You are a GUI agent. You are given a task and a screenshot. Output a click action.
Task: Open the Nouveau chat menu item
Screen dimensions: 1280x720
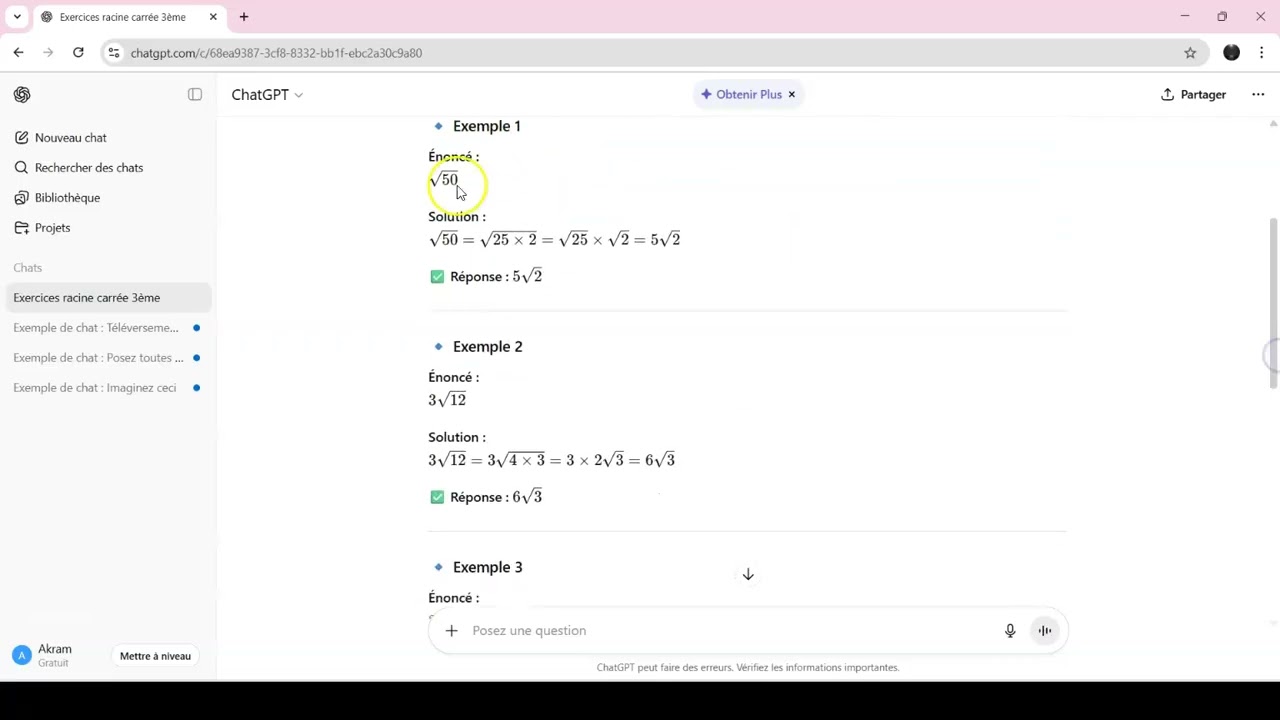[108, 138]
